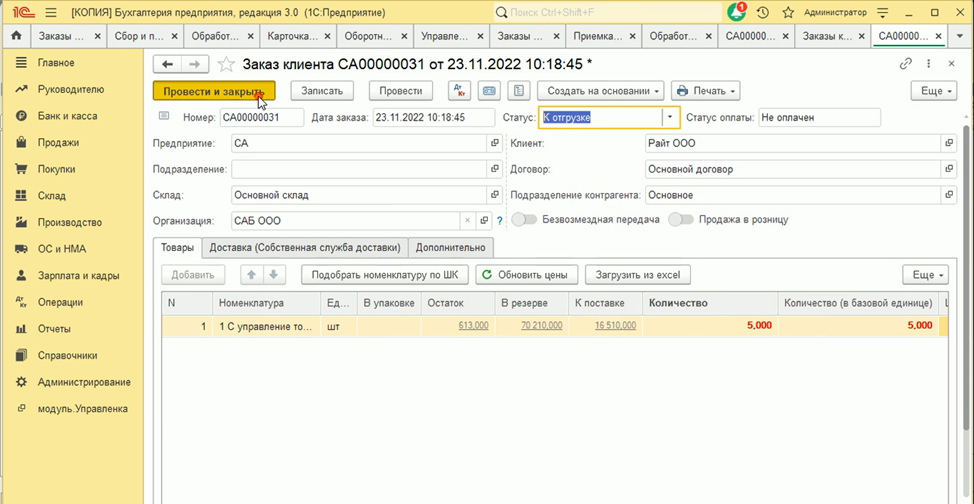Switch to the Оборотн... tab
Viewport: 974px width, 504px height.
click(368, 37)
